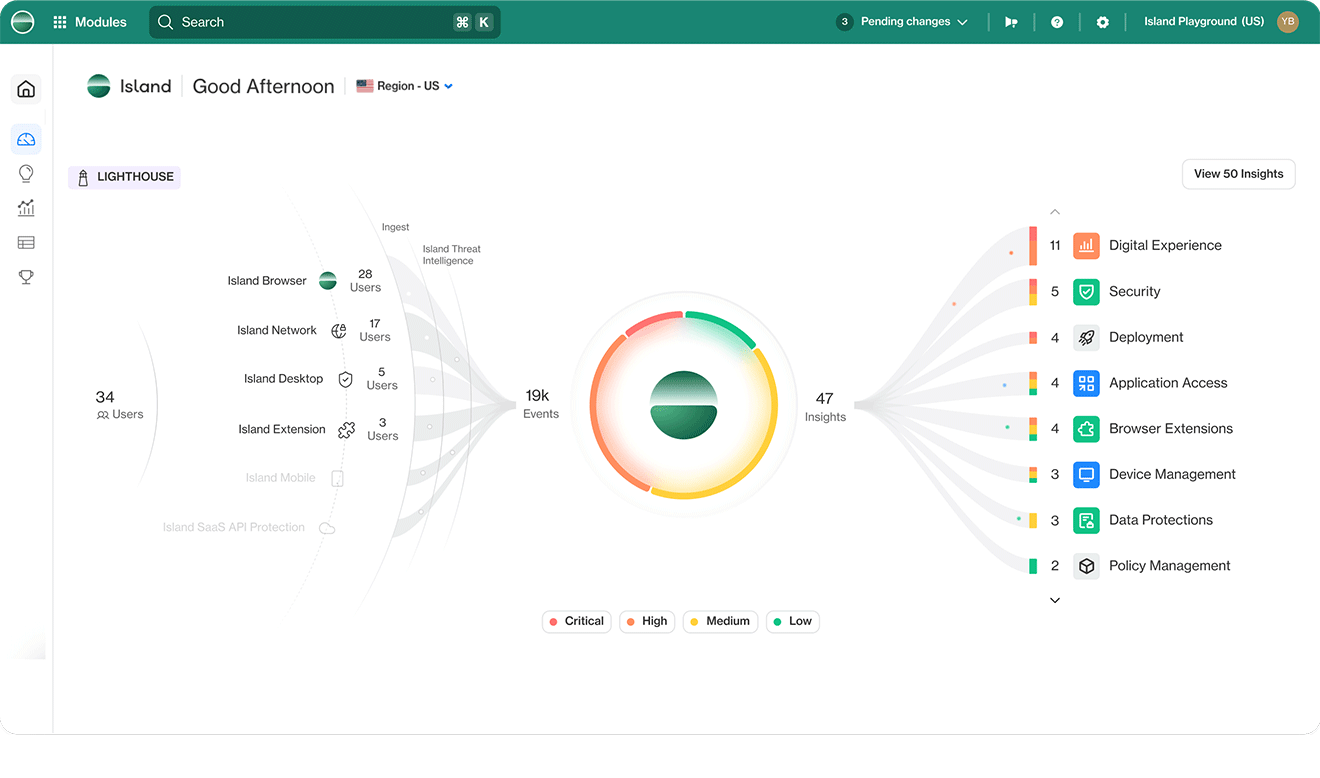The width and height of the screenshot is (1320, 778).
Task: Open the Data Protections category icon
Action: click(1086, 521)
